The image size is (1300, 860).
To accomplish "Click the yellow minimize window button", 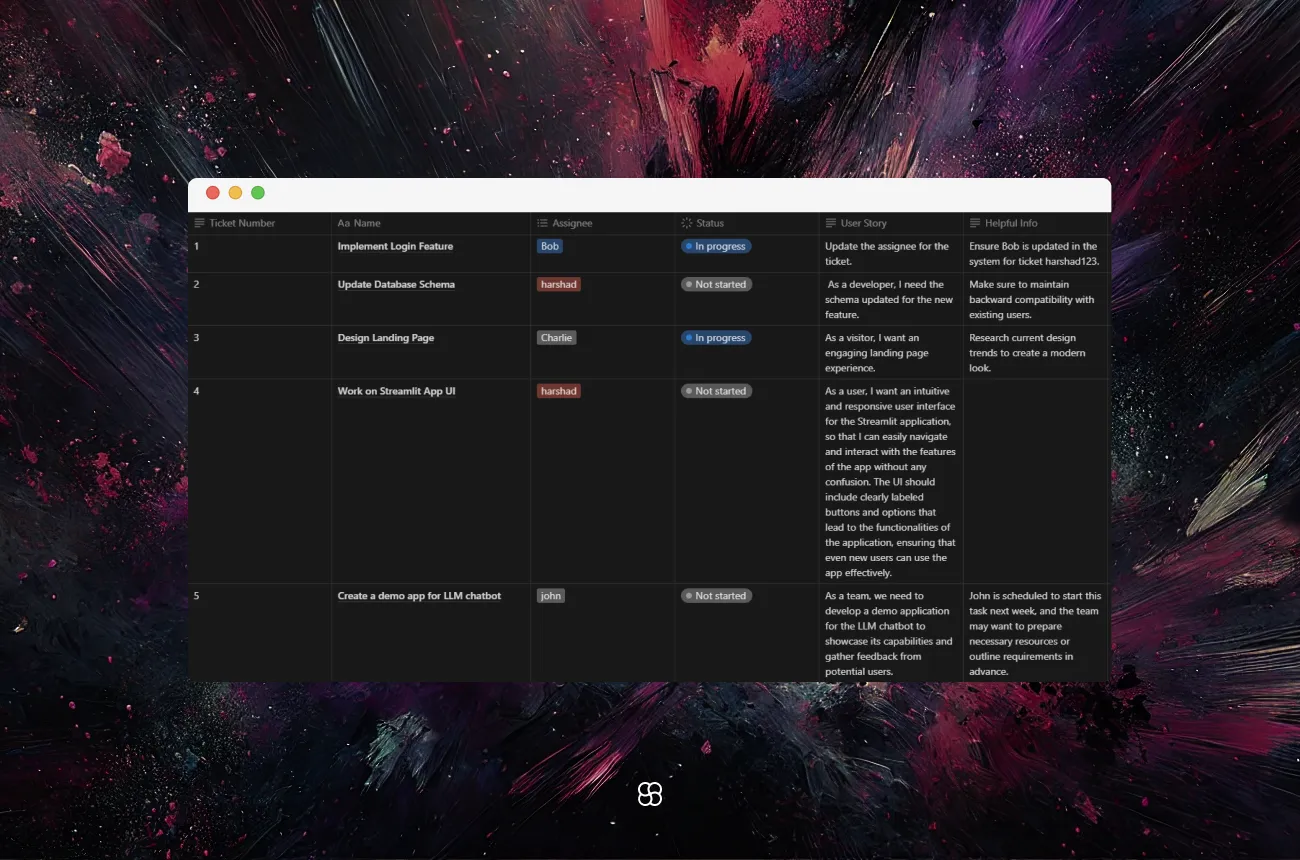I will point(235,193).
